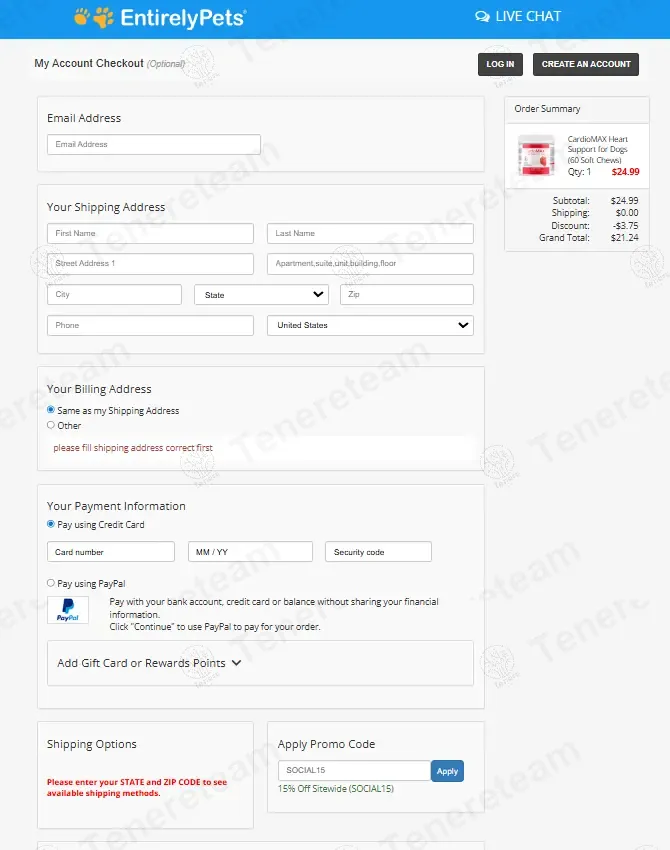Viewport: 670px width, 850px height.
Task: Click the Email Address field
Action: point(154,144)
